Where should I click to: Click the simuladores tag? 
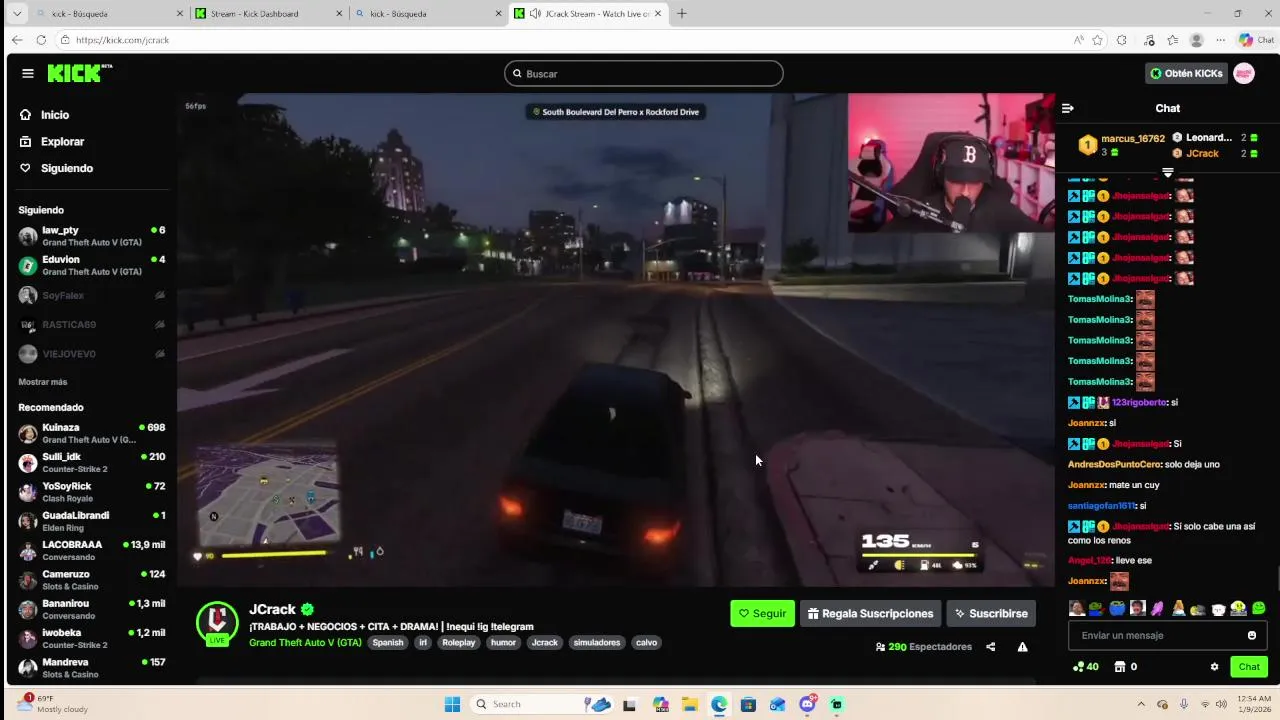pyautogui.click(x=597, y=643)
